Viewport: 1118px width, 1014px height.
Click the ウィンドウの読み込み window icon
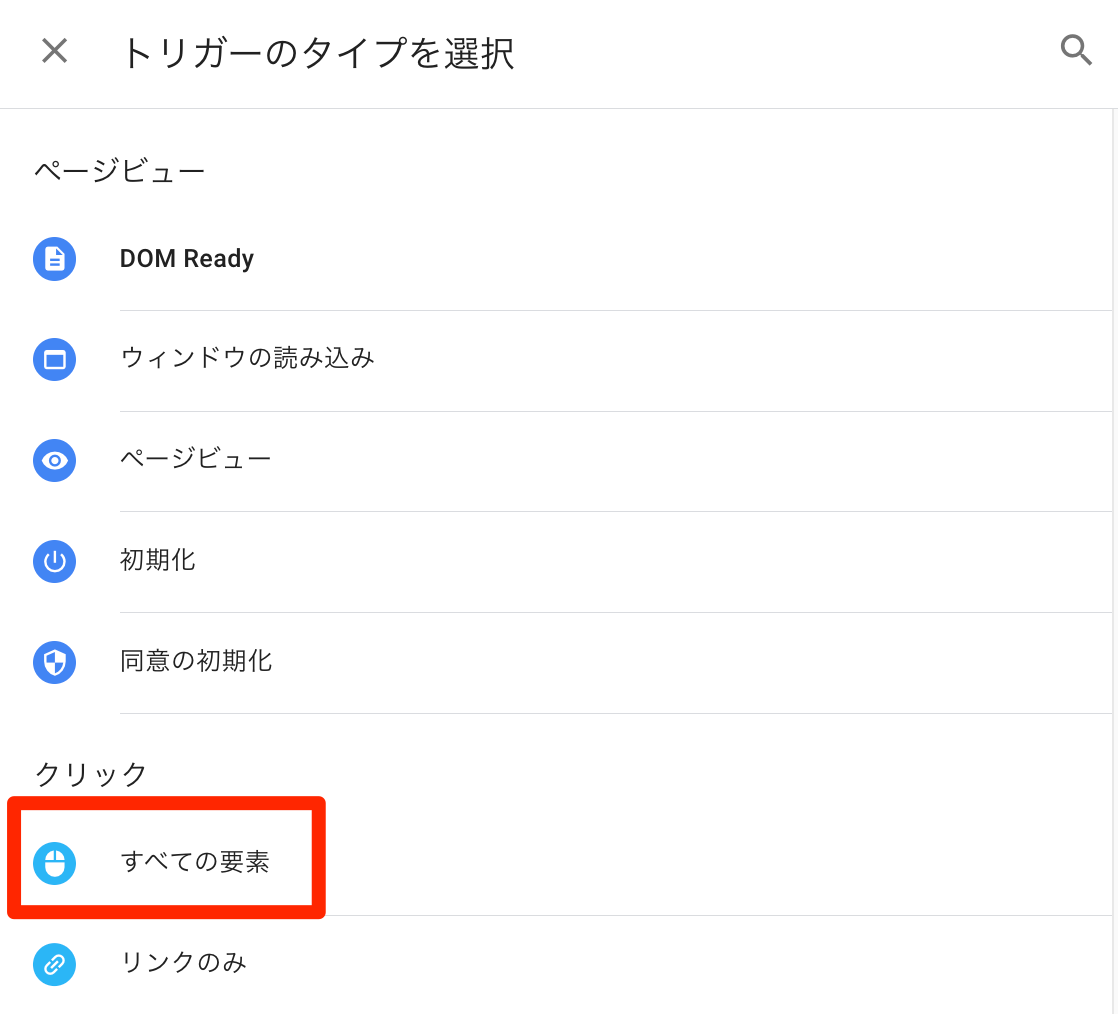click(55, 359)
